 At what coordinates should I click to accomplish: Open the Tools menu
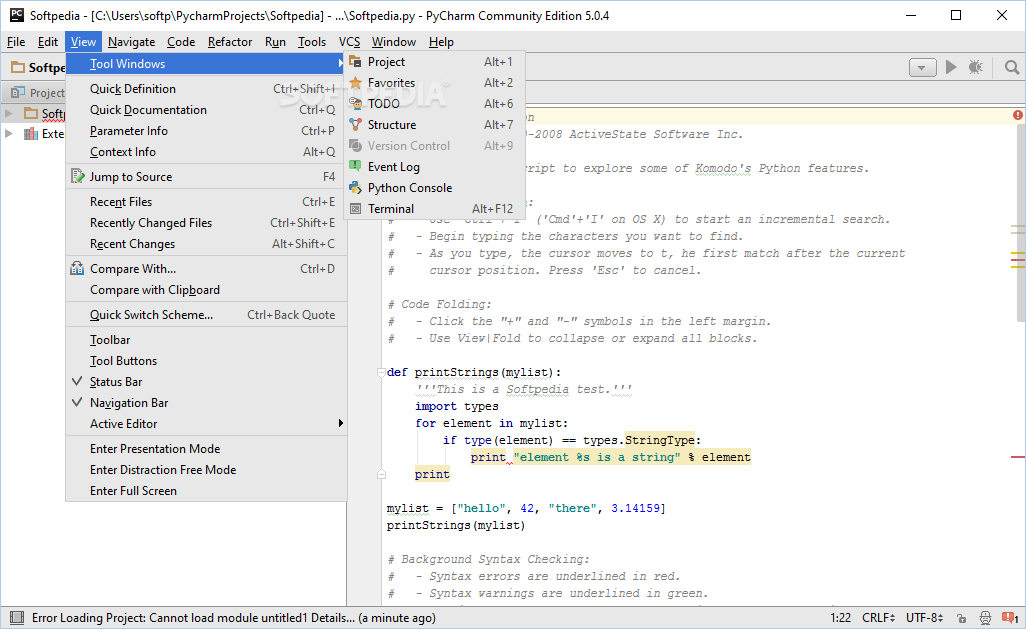(311, 42)
